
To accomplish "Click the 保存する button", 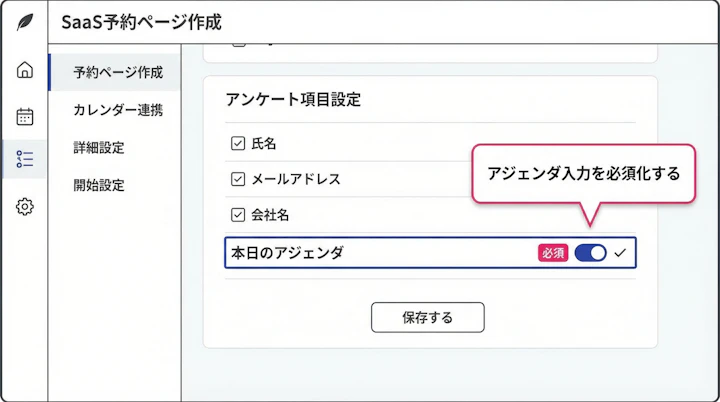I will 428,317.
